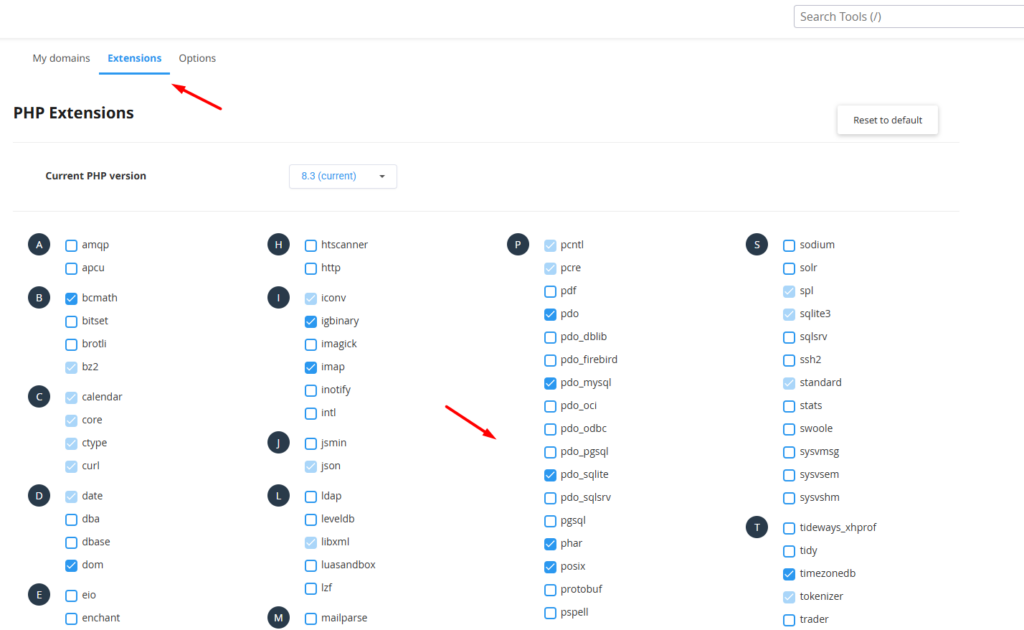Screen dimensions: 1024x630
Task: Jump to letter A section badge
Action: (39, 245)
